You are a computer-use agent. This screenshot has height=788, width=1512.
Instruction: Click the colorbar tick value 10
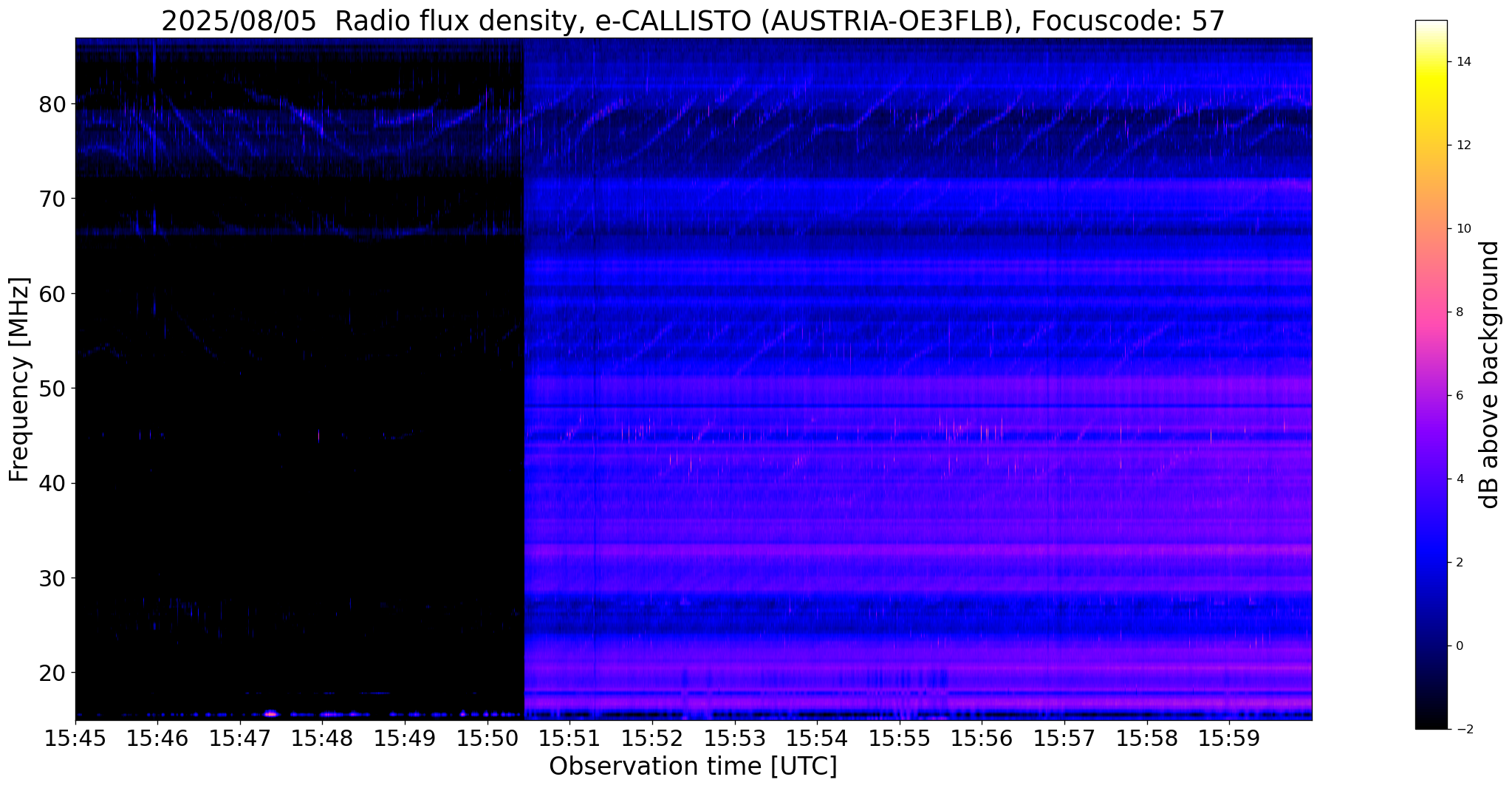click(1463, 229)
